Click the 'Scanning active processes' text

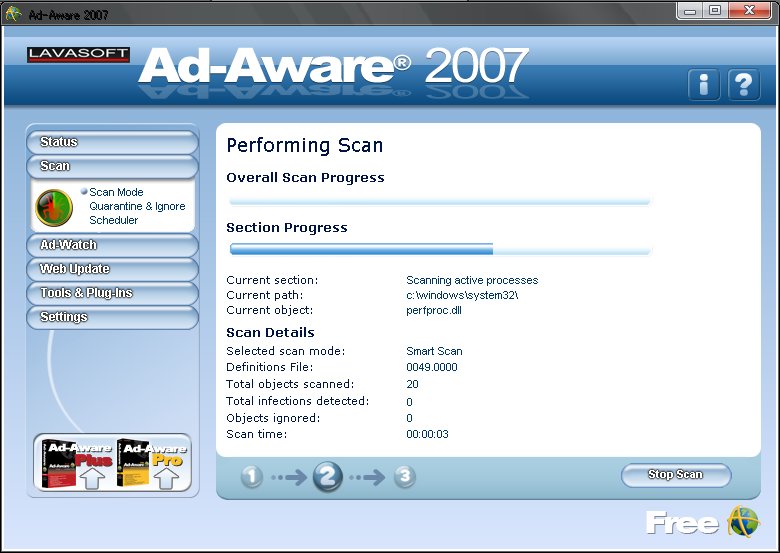472,280
